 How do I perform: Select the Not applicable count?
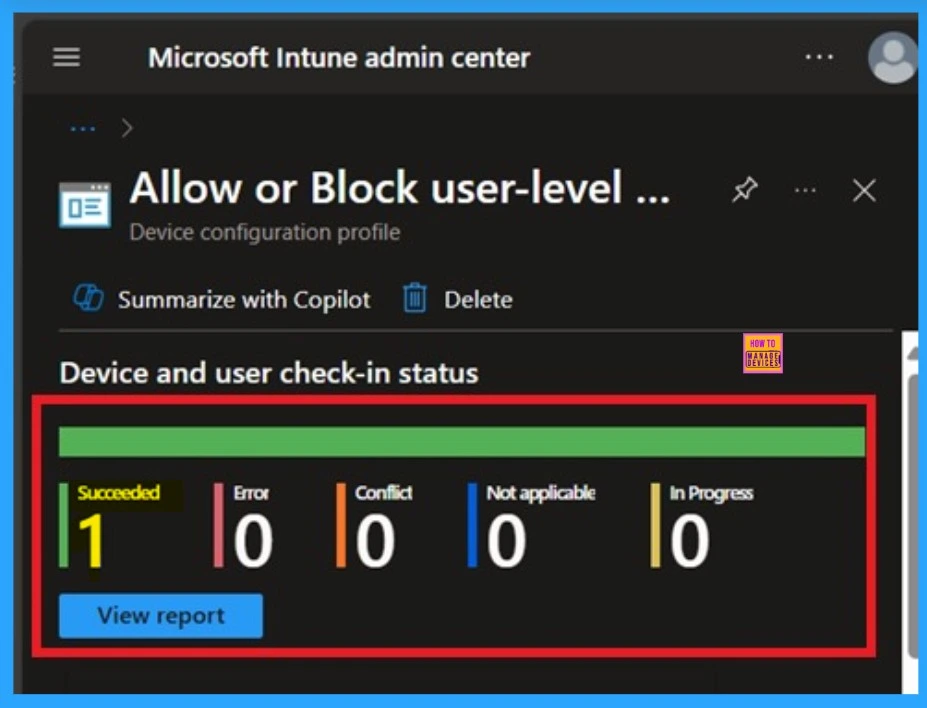[506, 540]
